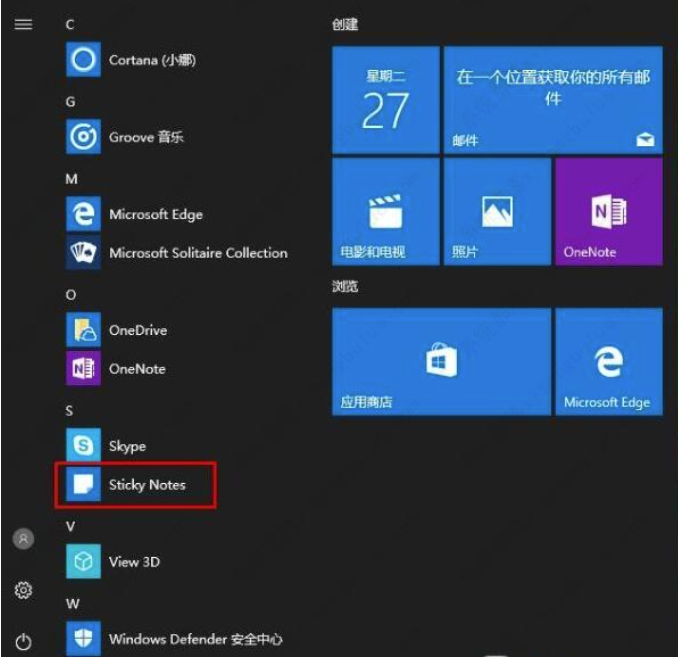This screenshot has width=678, height=661.
Task: Click the Sticky Notes icon
Action: (83, 484)
